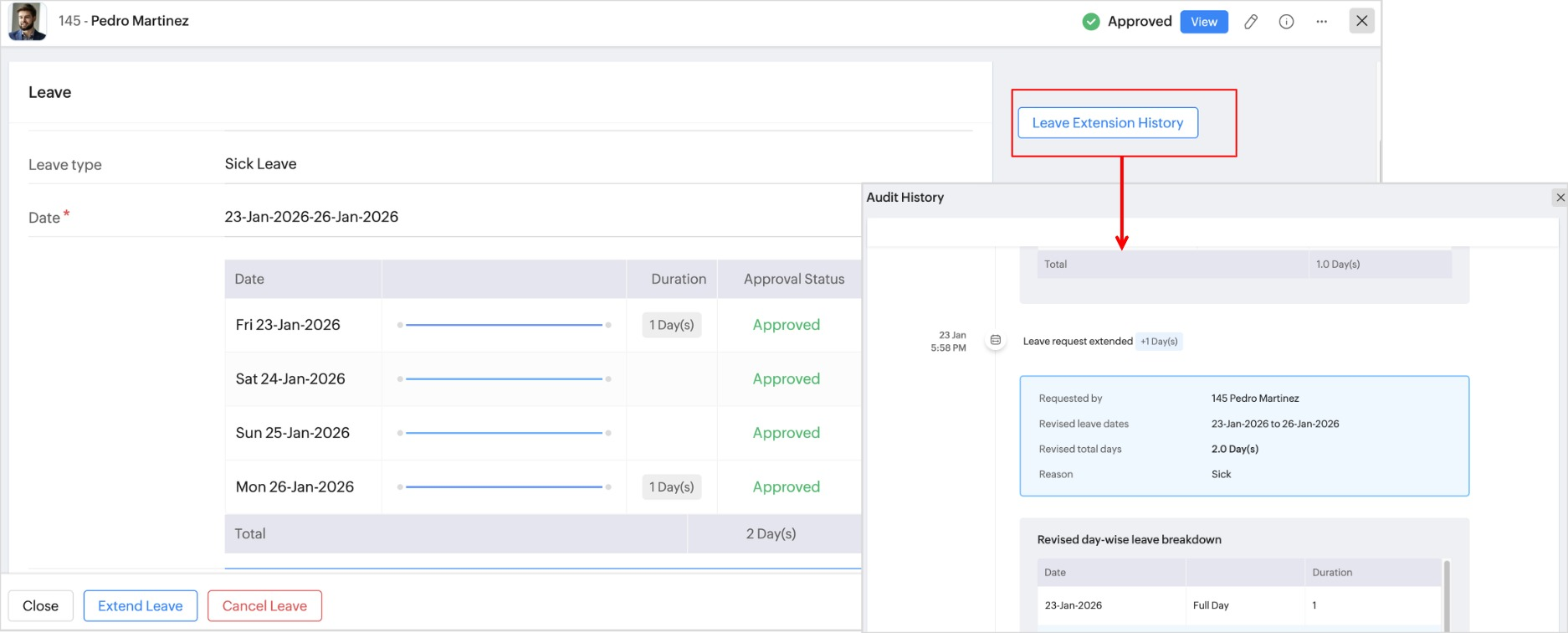Open the three-dot more options menu
The height and width of the screenshot is (633, 1568).
coord(1321,22)
